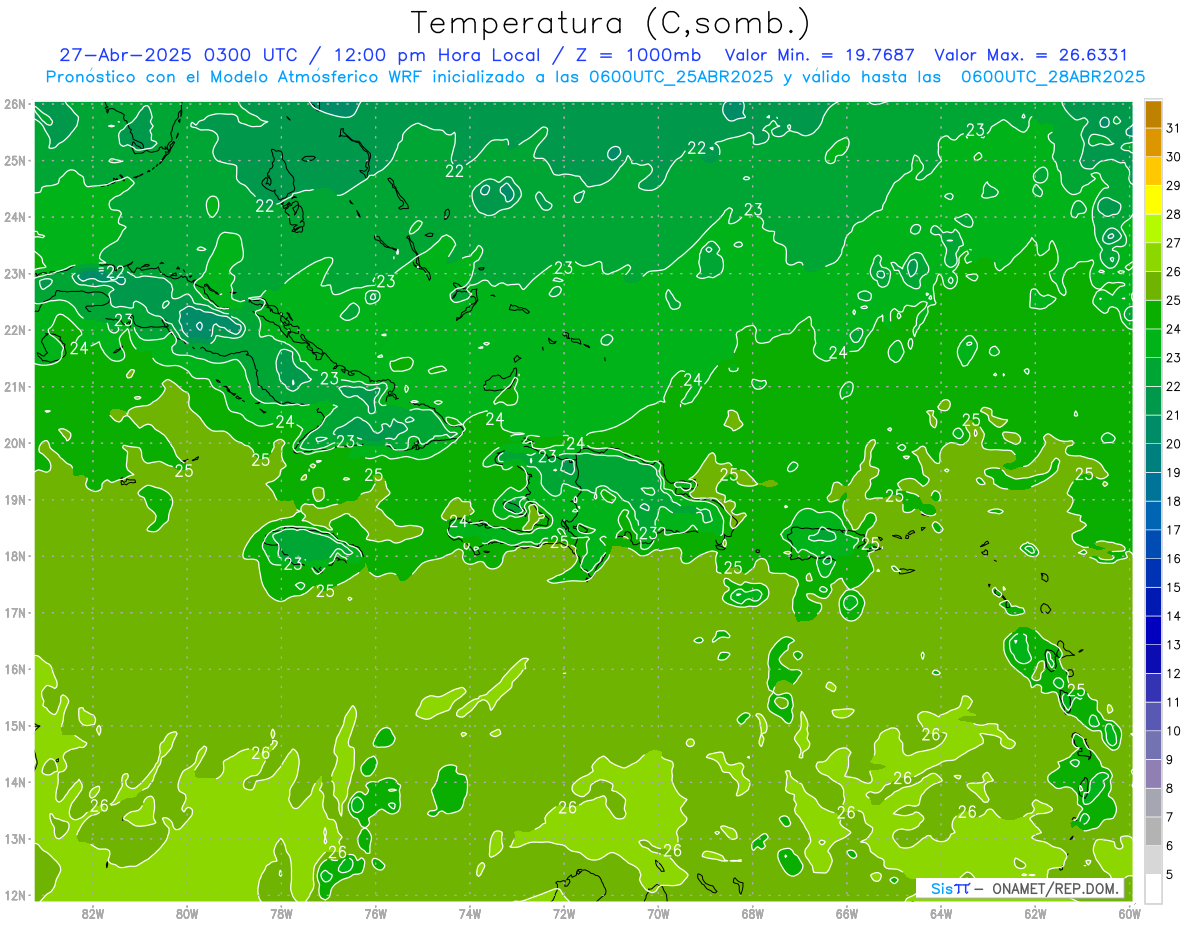The width and height of the screenshot is (1200, 927).
Task: Pick the teal legend swatch between 19 and 20
Action: coord(1153,458)
